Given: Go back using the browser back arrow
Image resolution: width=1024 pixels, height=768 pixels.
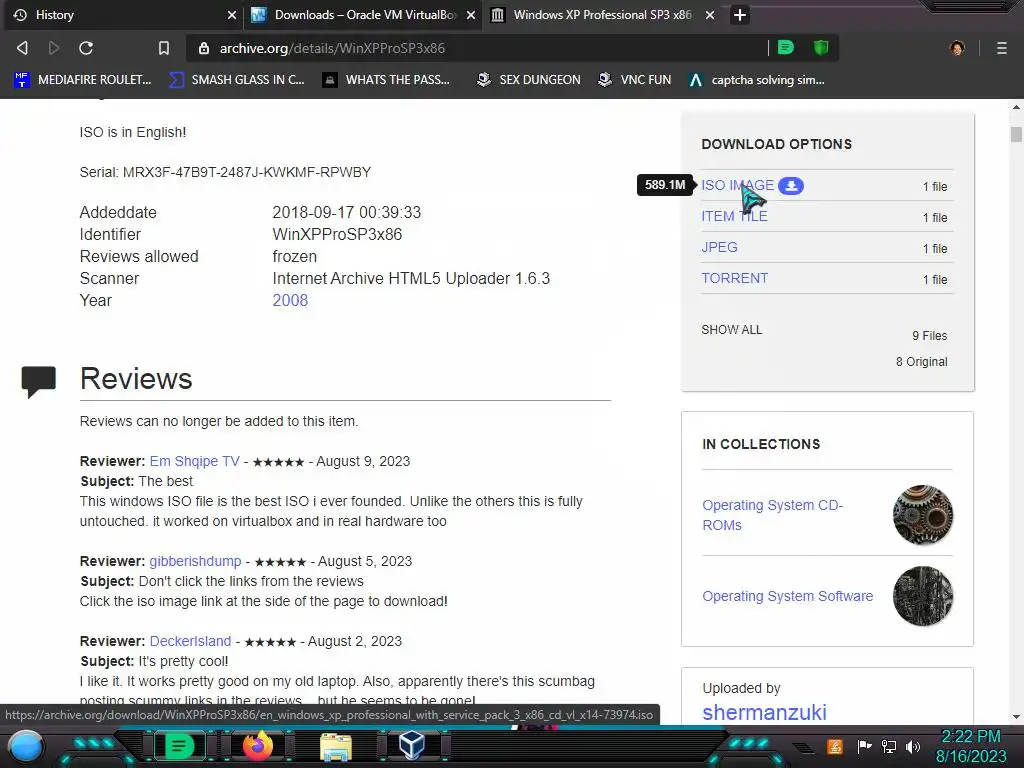Looking at the screenshot, I should point(22,48).
